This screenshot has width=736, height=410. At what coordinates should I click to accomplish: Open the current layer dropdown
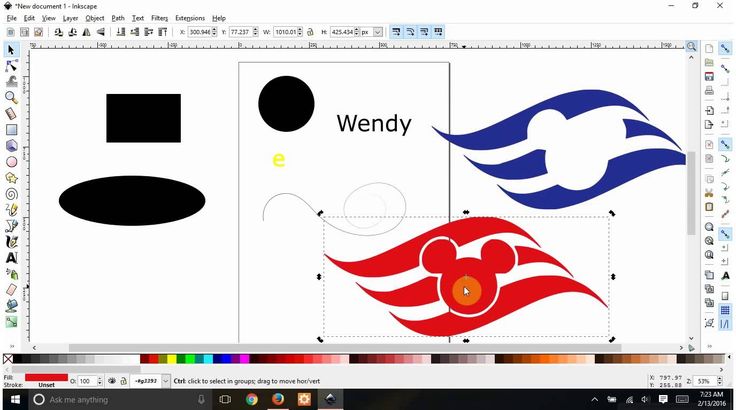coord(166,381)
